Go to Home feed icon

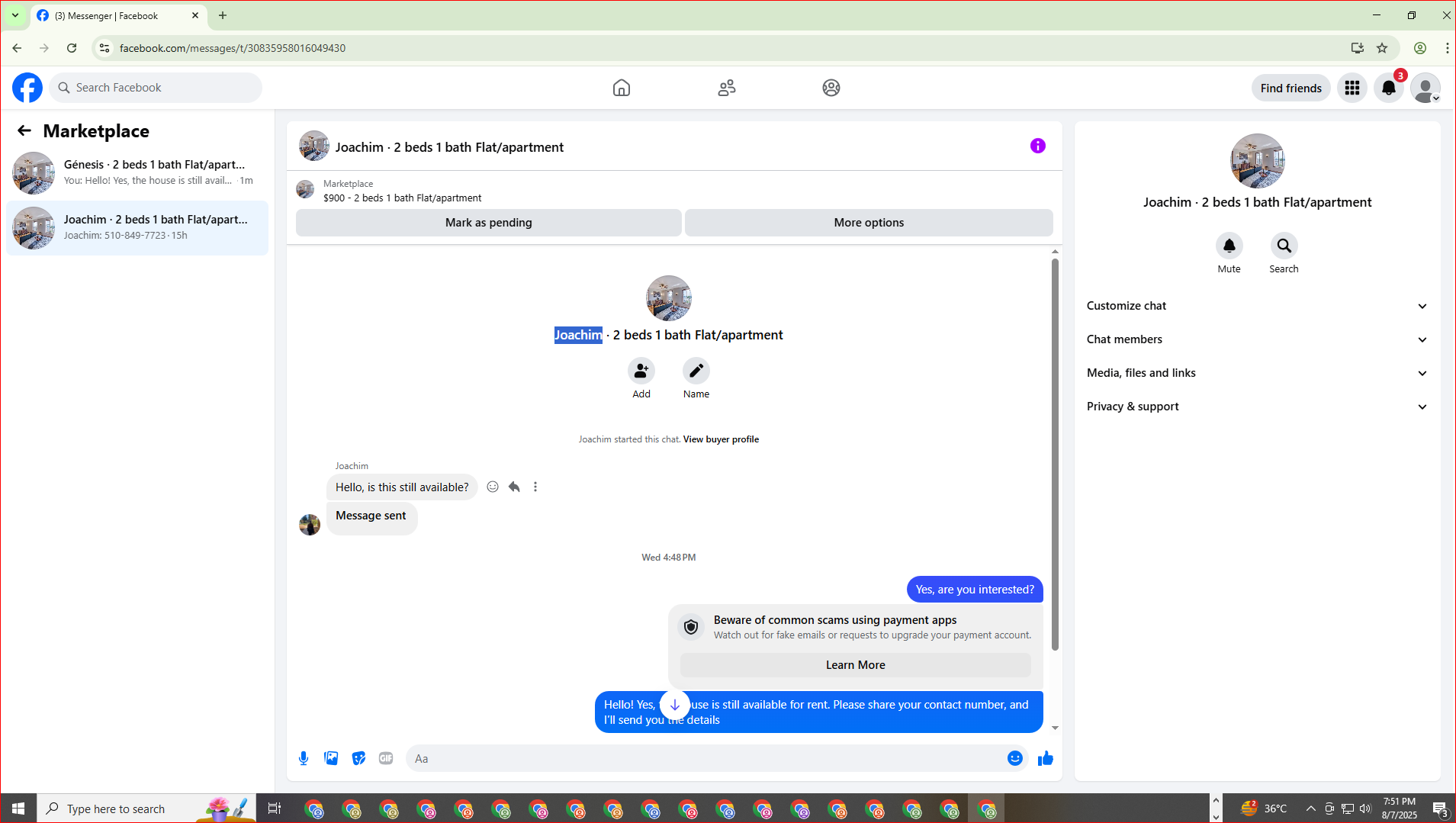click(622, 88)
